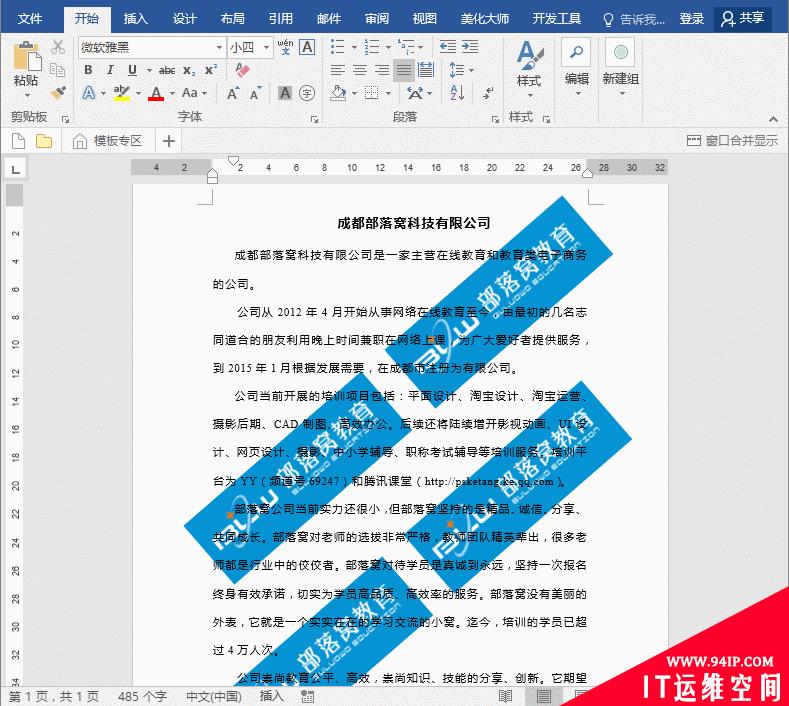
Task: Switch to read mode view
Action: click(505, 696)
